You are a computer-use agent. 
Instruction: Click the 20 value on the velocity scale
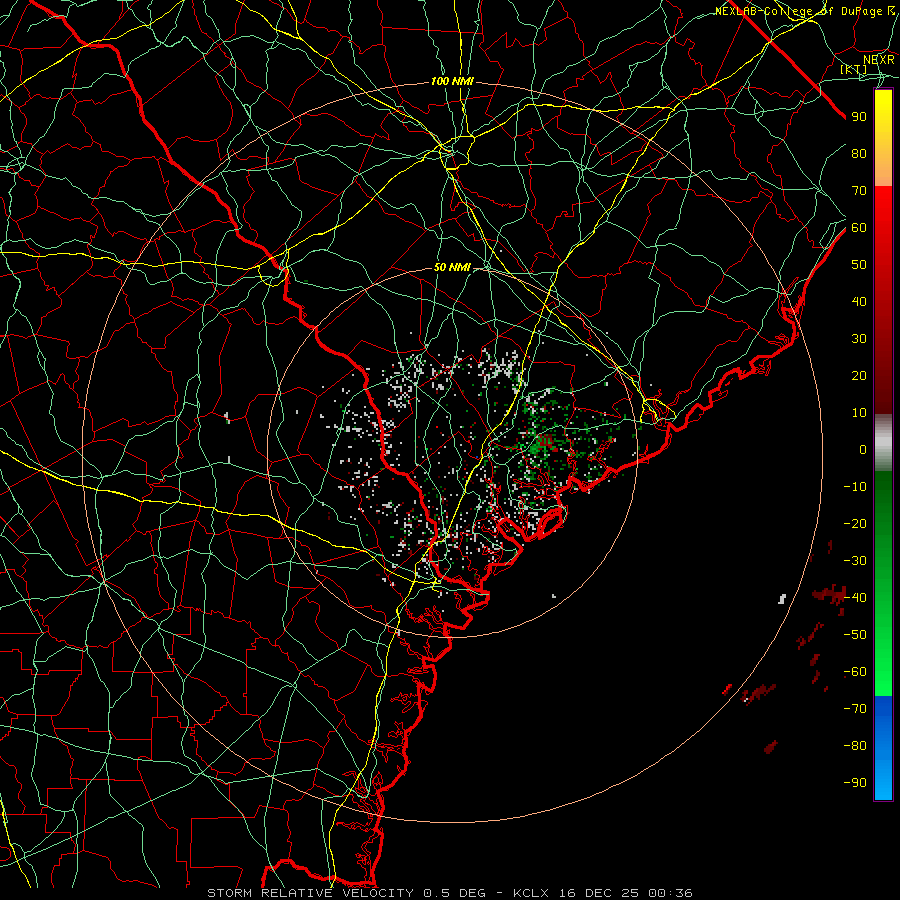pos(859,376)
